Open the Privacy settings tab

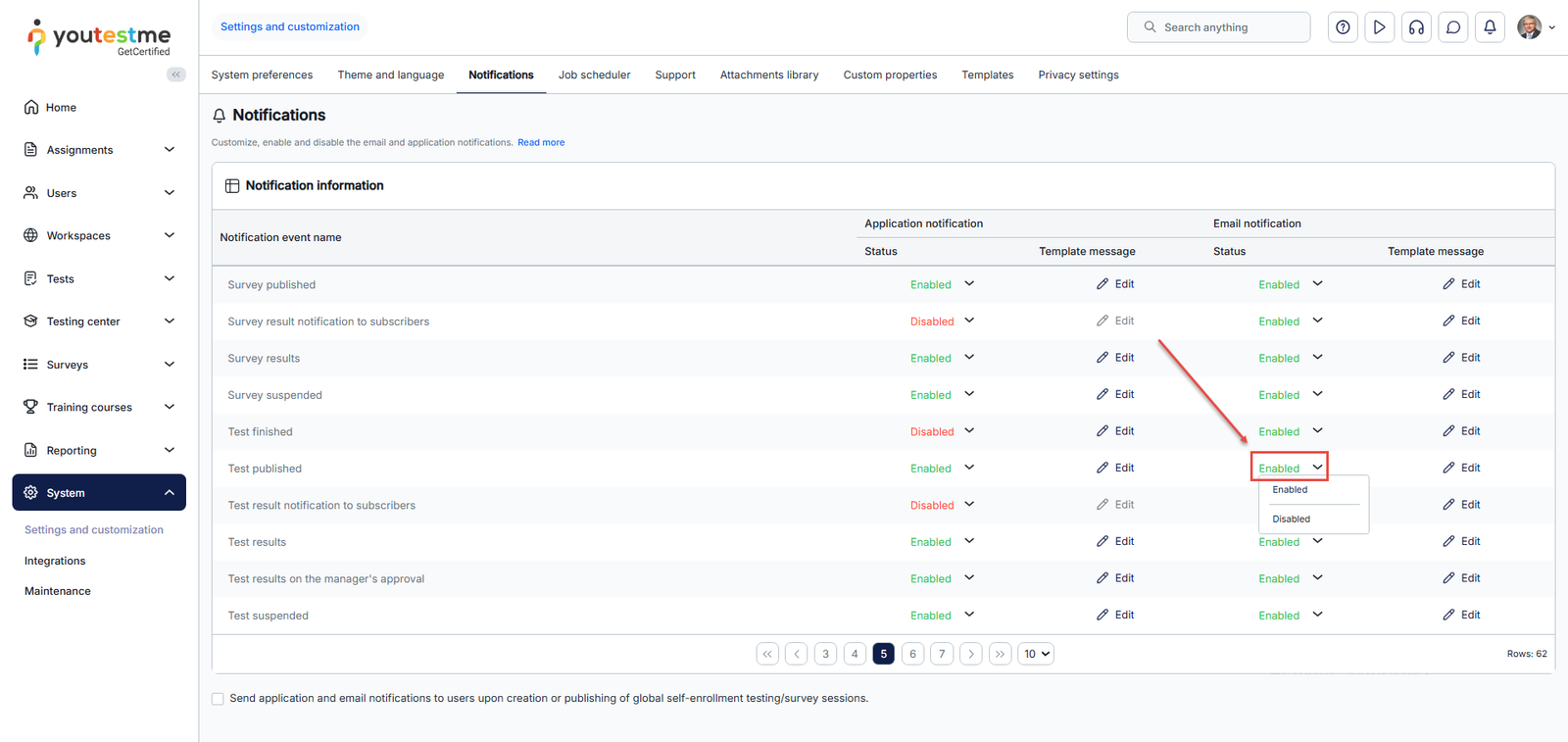(x=1078, y=74)
